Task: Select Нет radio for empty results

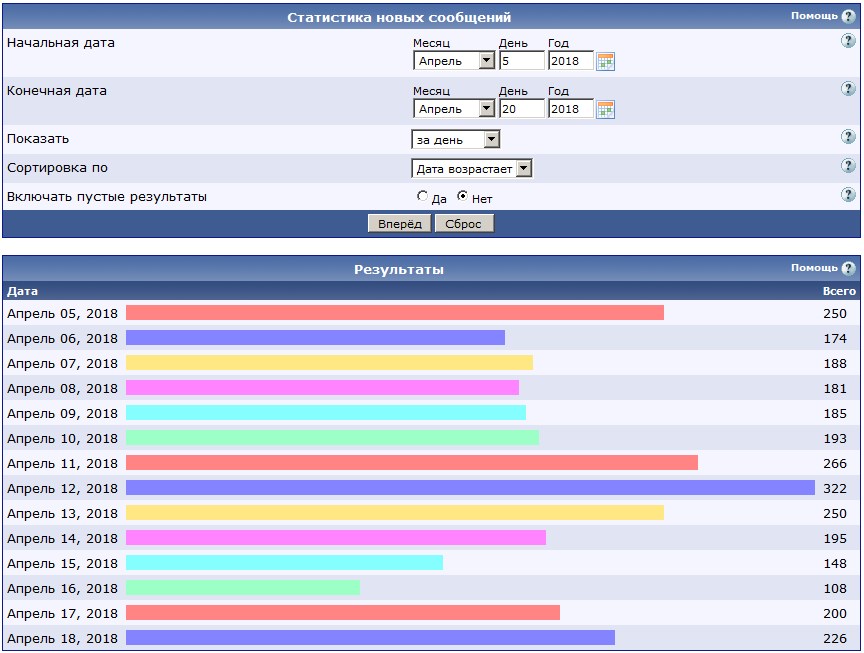Action: pyautogui.click(x=463, y=197)
